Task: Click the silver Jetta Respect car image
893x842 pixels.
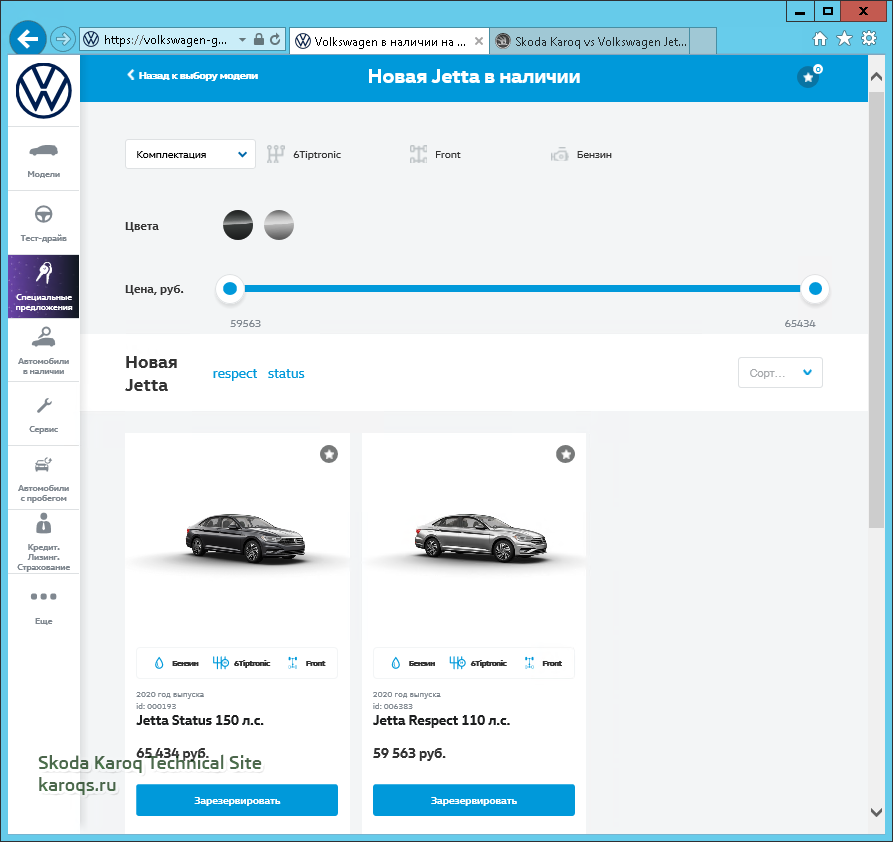Action: click(481, 537)
